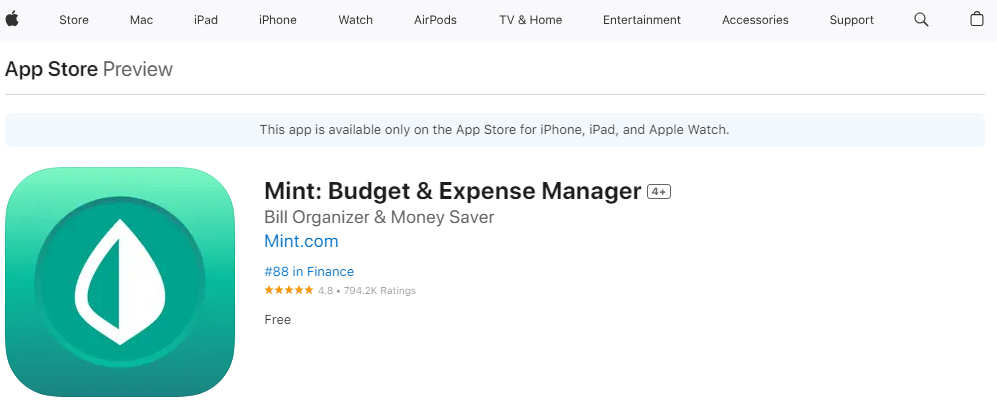This screenshot has height=420, width=997.
Task: Follow the Mint.com developer link
Action: click(x=301, y=241)
